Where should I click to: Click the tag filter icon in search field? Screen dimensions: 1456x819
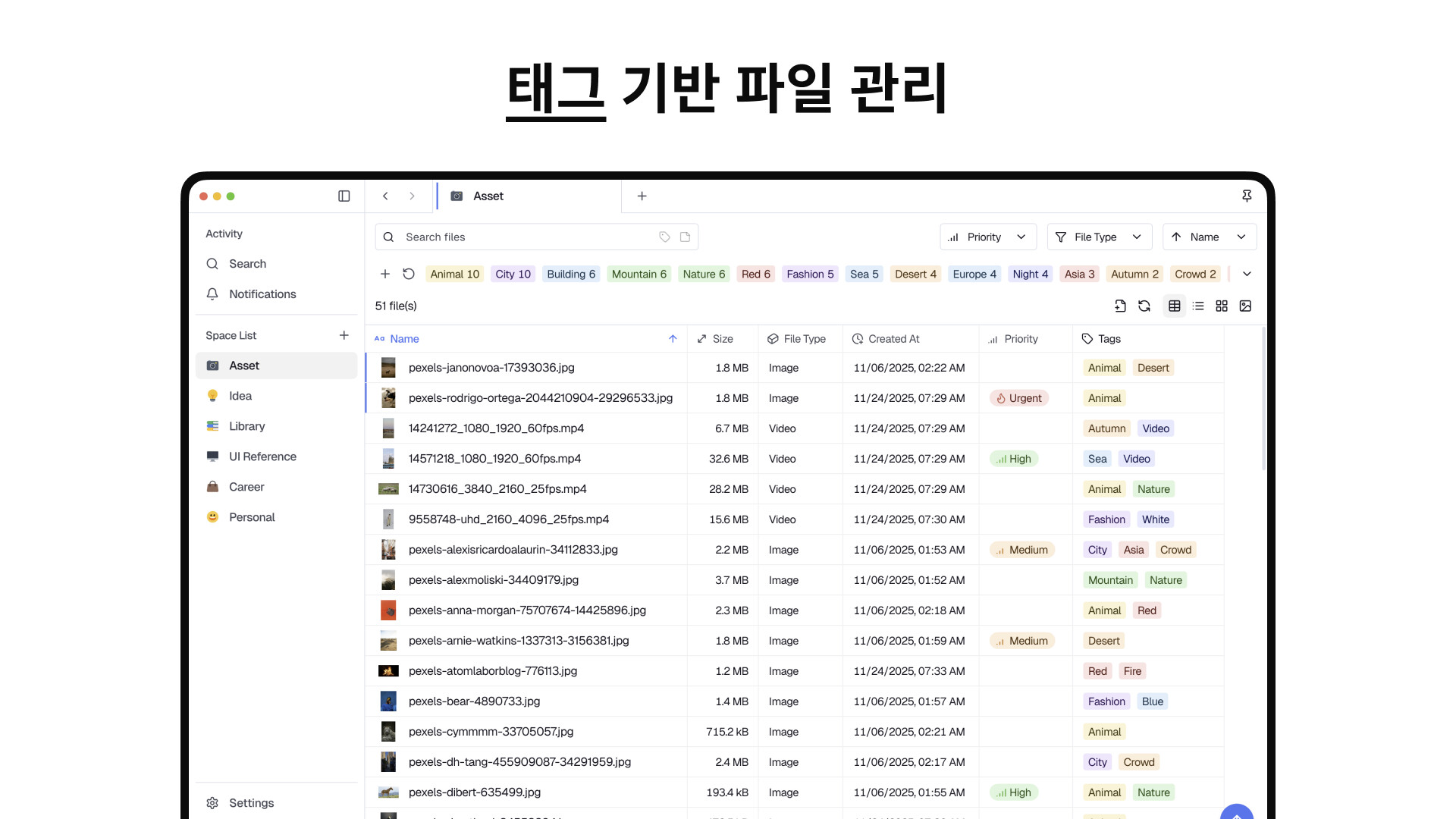click(664, 237)
